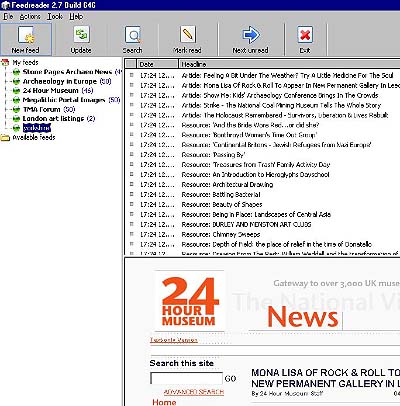Click article icon beside Strike - National Coal Mining Museum
The image size is (400, 406).
tap(132, 105)
